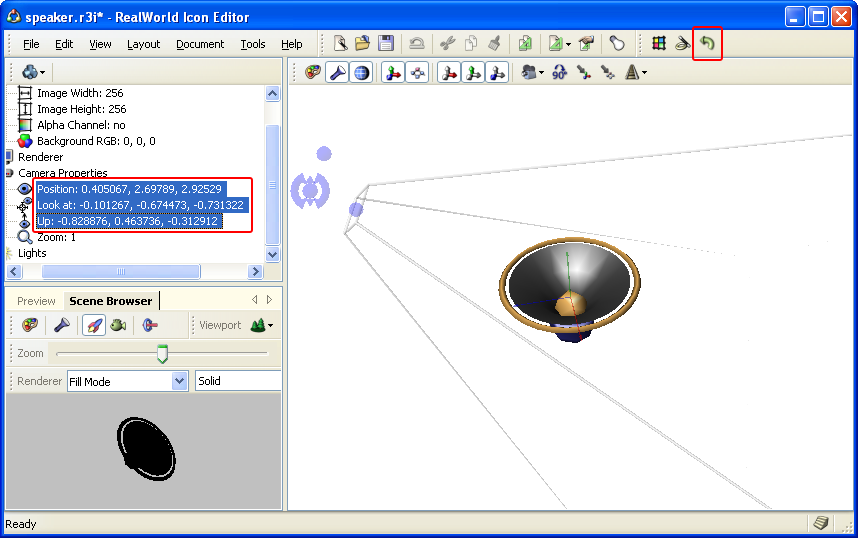Select the Alpha Channel: no row
The width and height of the screenshot is (858, 538).
click(81, 125)
